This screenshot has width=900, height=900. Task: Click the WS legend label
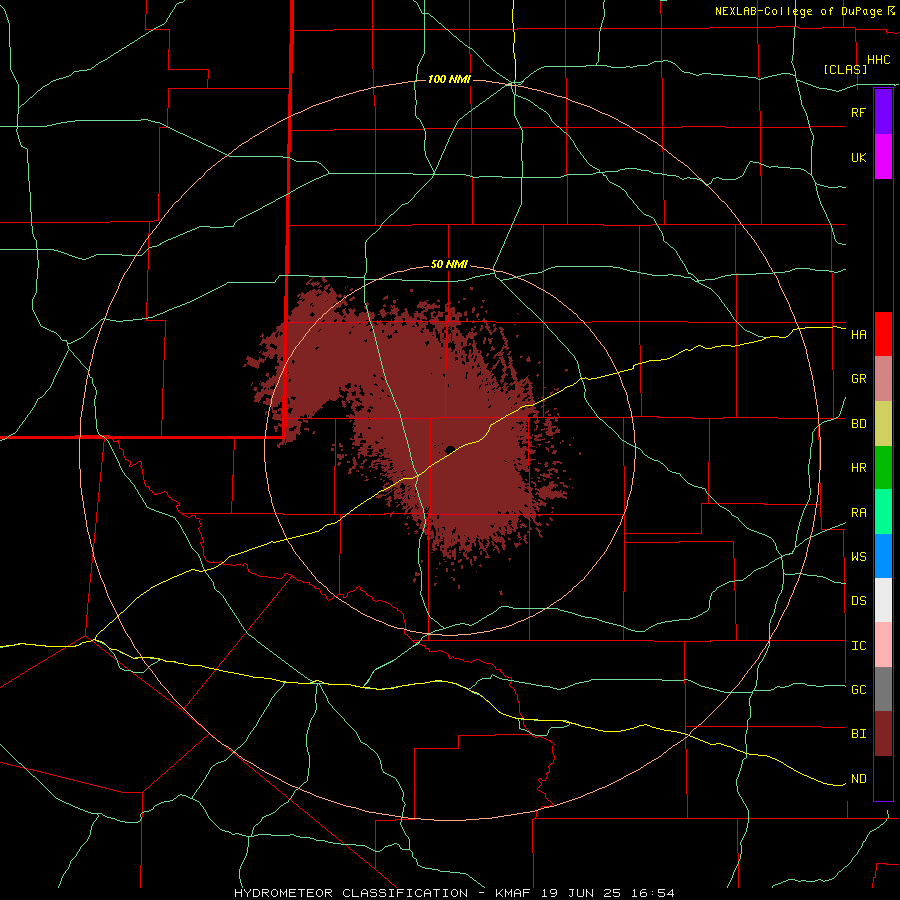(x=858, y=557)
